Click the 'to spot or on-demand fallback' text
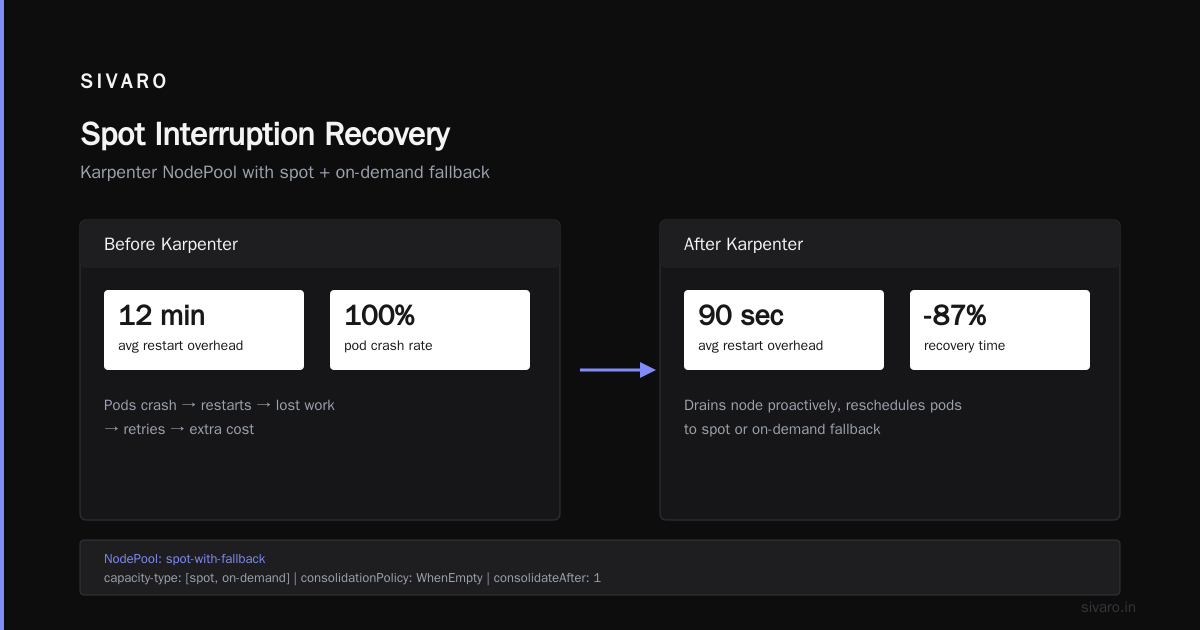Image resolution: width=1200 pixels, height=630 pixels. click(x=782, y=429)
